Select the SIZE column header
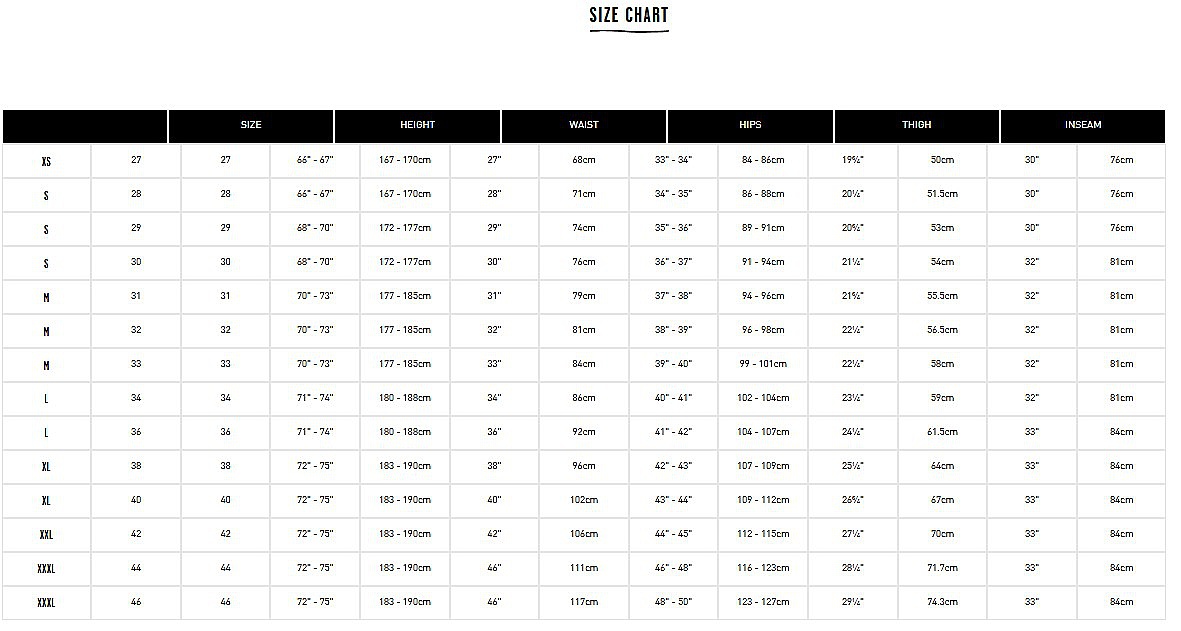Image resolution: width=1181 pixels, height=631 pixels. pos(251,126)
